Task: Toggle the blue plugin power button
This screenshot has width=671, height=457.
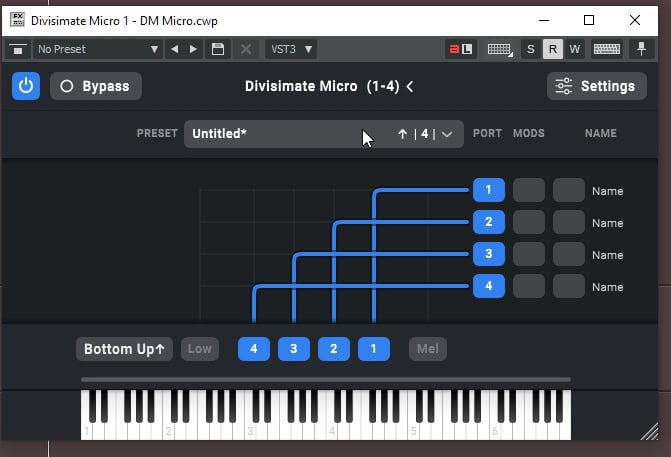Action: point(26,86)
